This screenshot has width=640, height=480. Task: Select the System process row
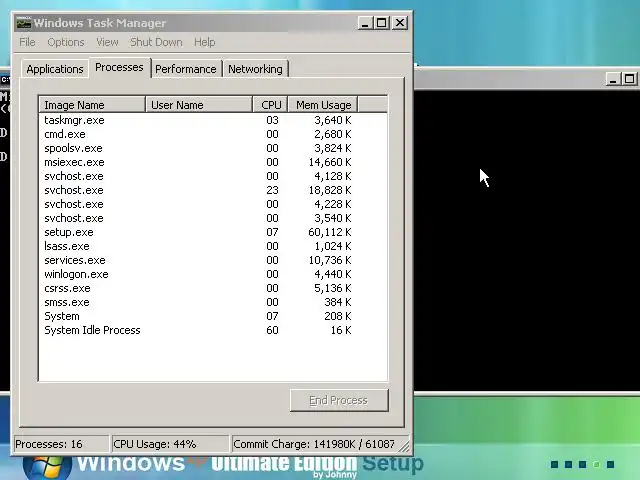click(213, 316)
